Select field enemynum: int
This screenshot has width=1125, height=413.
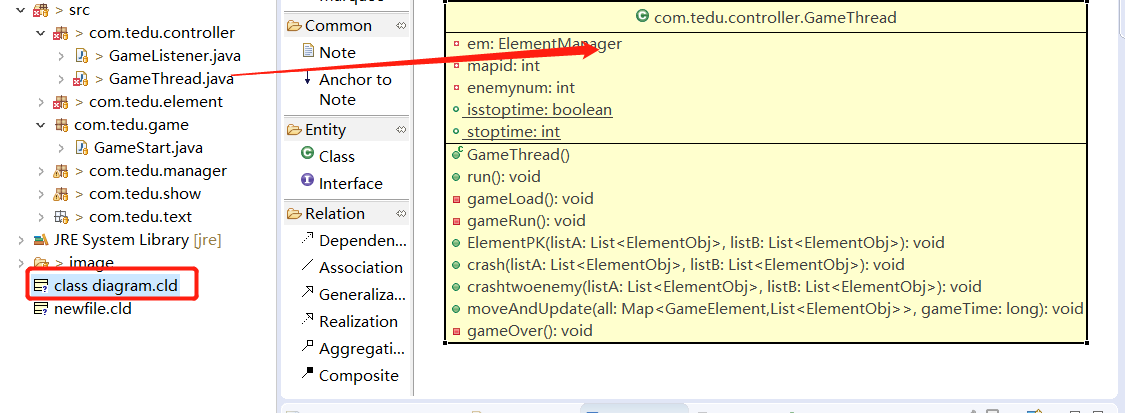click(x=521, y=88)
